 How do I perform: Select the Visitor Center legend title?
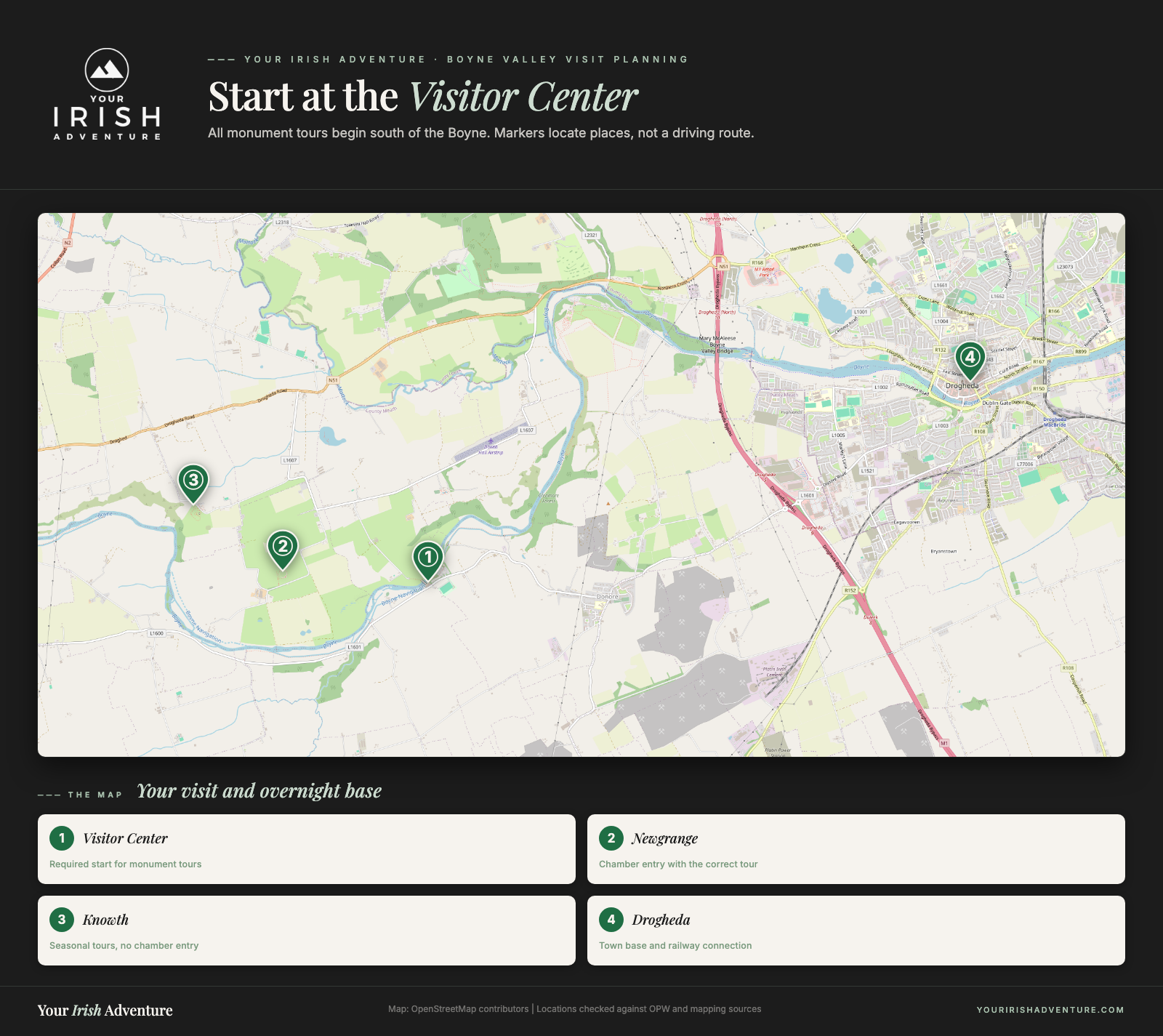coord(125,838)
